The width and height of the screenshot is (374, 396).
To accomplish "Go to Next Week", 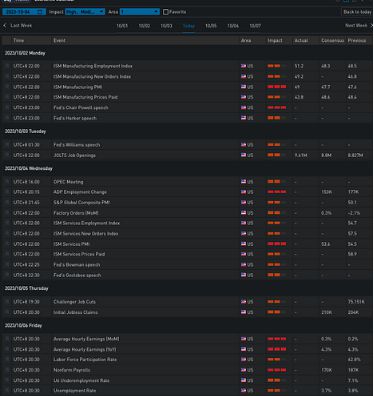I will pyautogui.click(x=356, y=26).
